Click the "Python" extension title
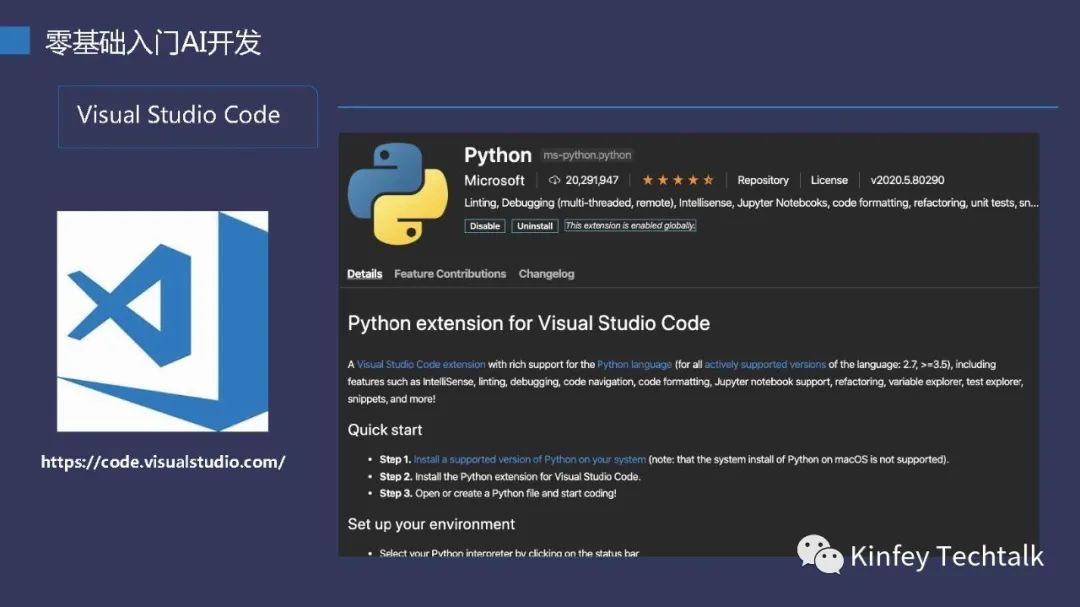Image resolution: width=1080 pixels, height=607 pixels. 498,155
